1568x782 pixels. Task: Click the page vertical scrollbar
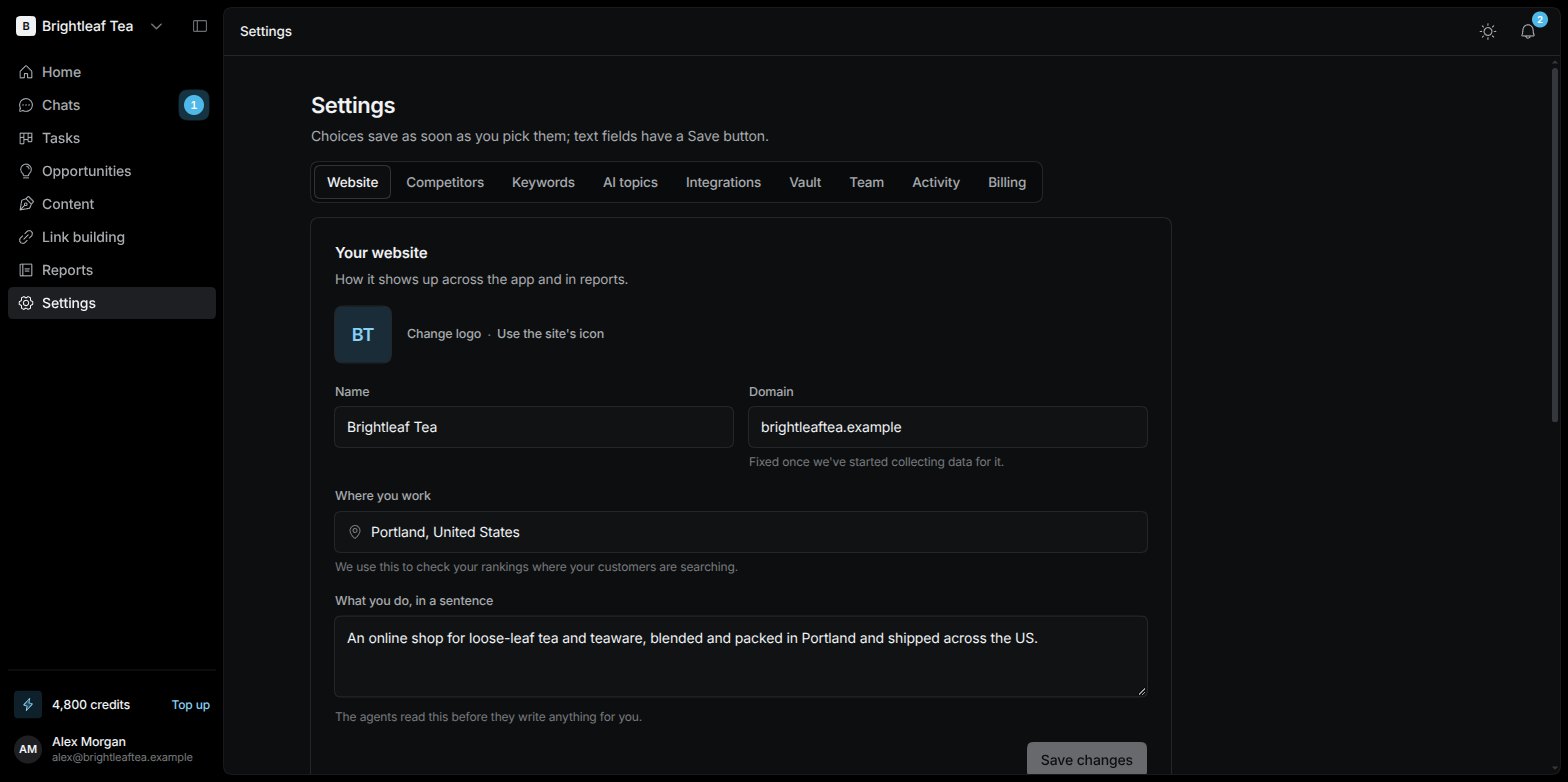[1554, 245]
